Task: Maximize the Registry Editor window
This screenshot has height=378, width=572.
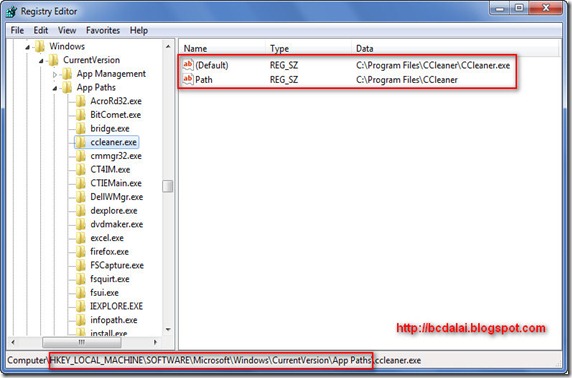Action: pyautogui.click(x=519, y=8)
